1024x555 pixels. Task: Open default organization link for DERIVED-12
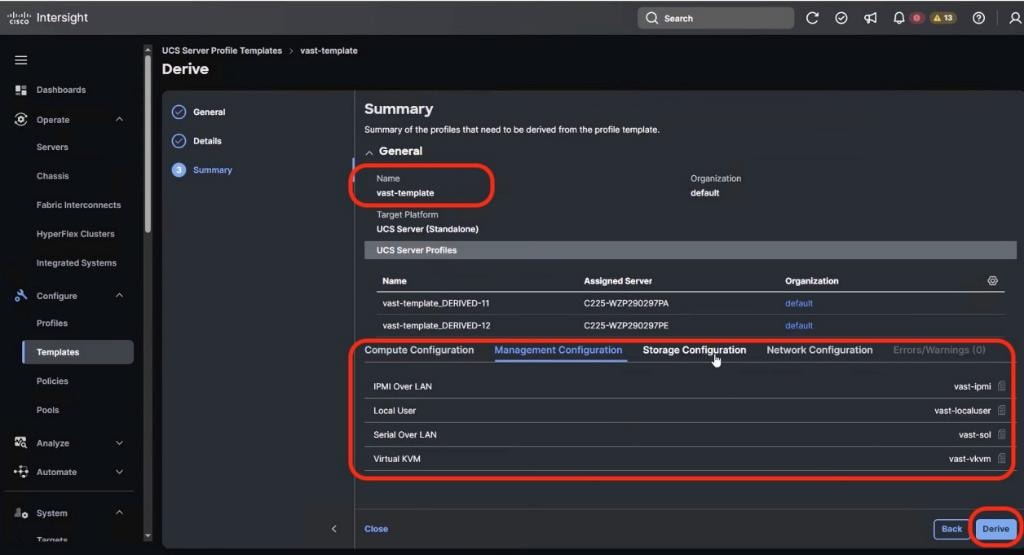tap(799, 325)
